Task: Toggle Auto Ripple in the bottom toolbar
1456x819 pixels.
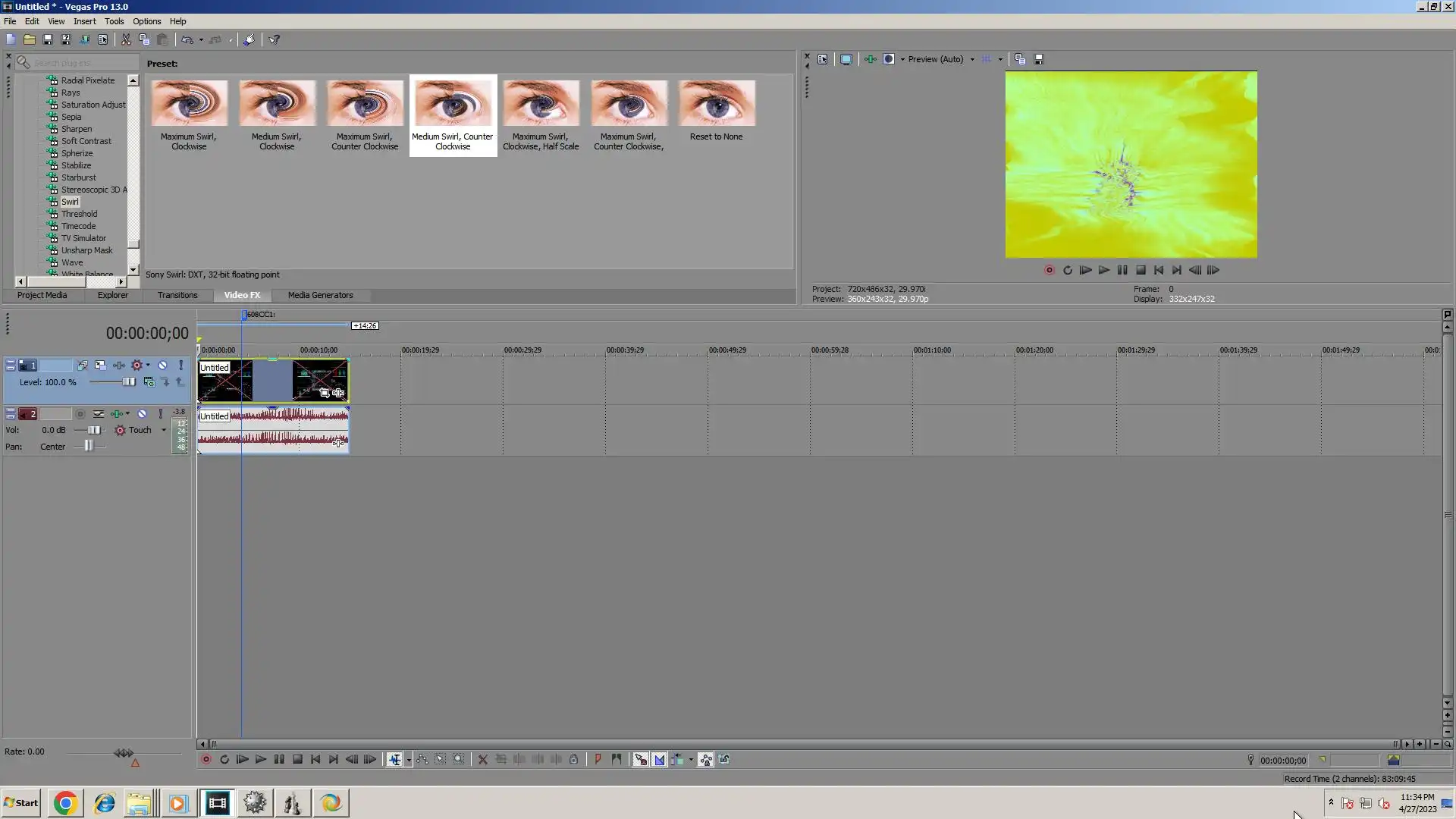Action: click(677, 760)
